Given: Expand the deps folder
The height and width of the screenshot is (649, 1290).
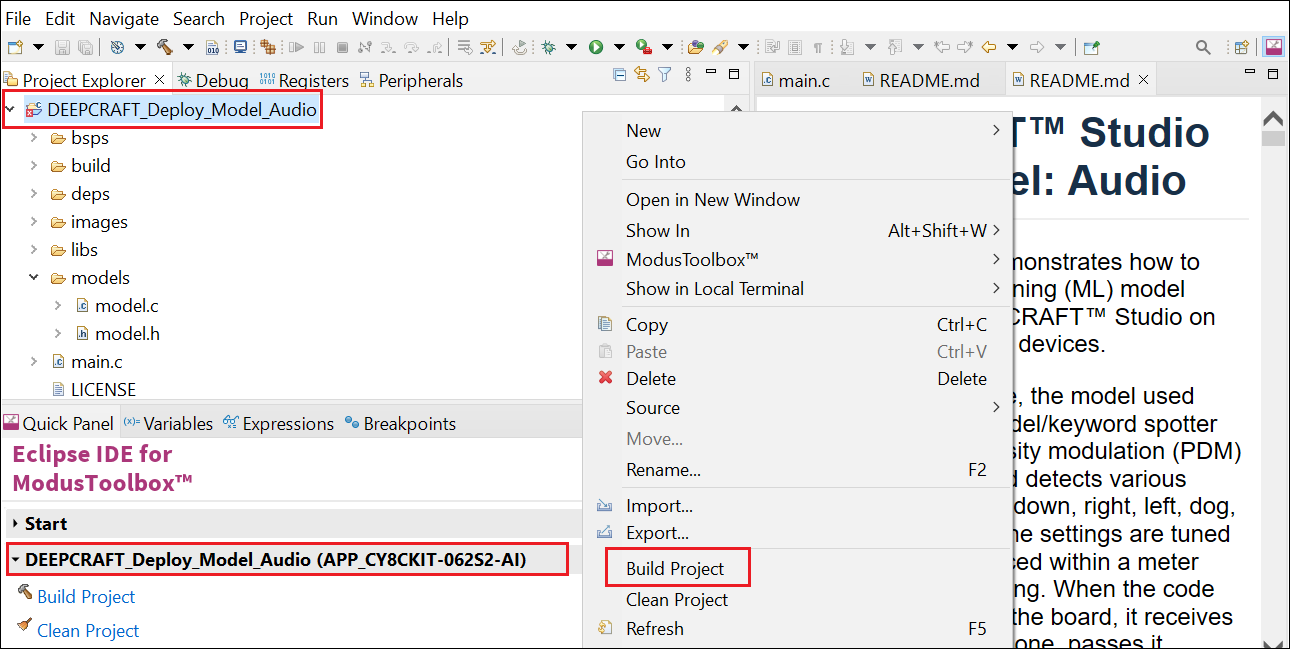Looking at the screenshot, I should 34,194.
